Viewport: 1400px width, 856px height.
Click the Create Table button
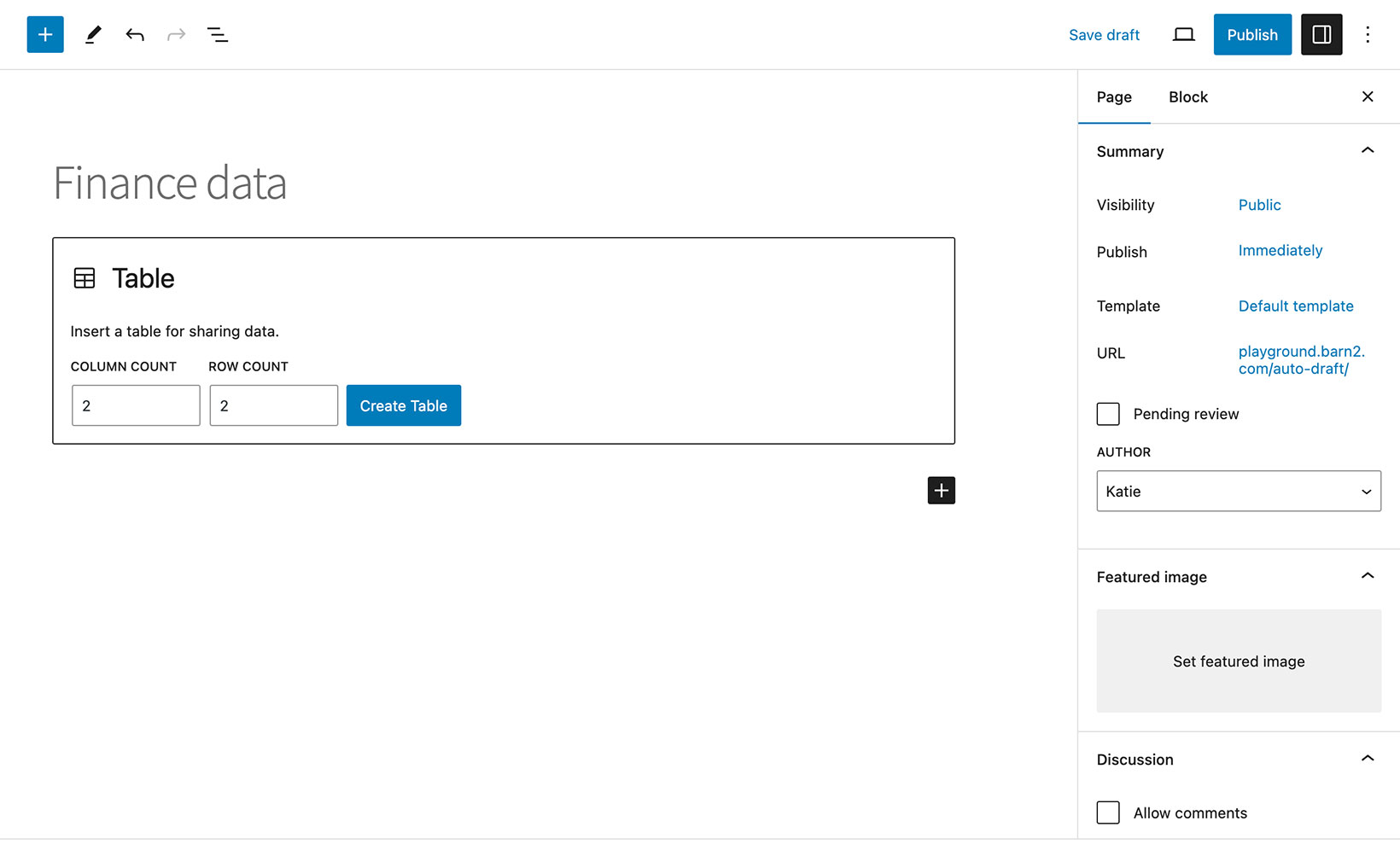[x=403, y=406]
